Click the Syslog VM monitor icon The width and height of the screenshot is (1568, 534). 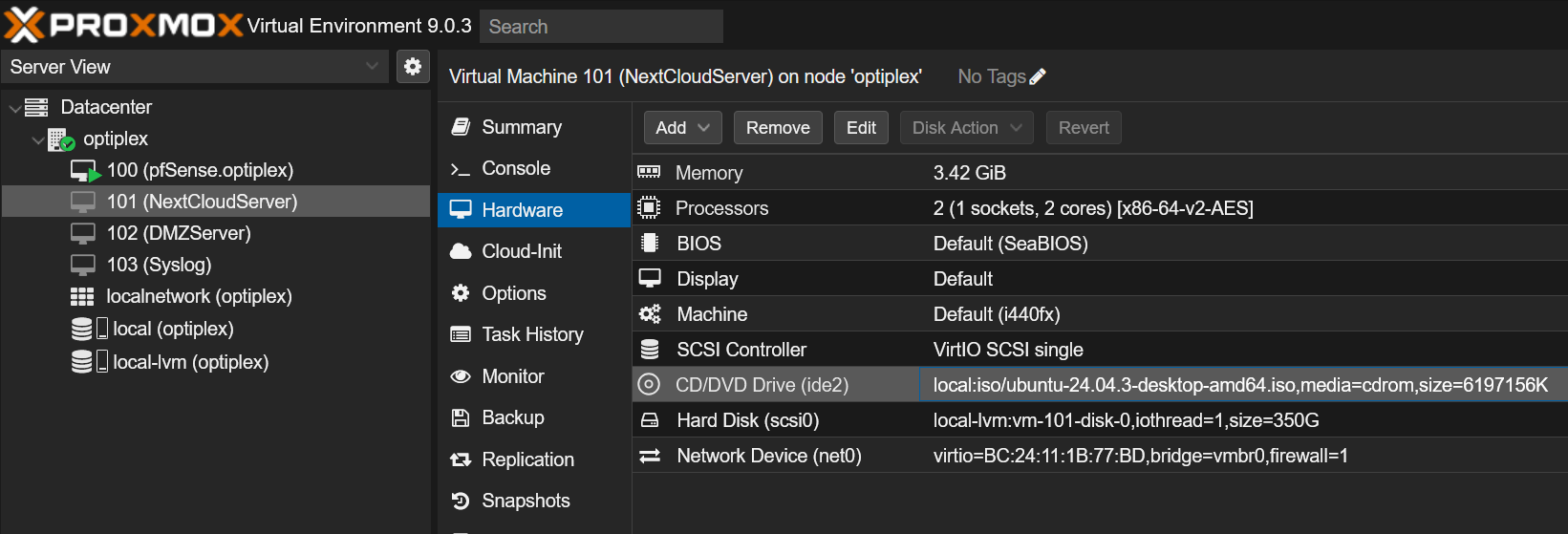click(x=83, y=266)
